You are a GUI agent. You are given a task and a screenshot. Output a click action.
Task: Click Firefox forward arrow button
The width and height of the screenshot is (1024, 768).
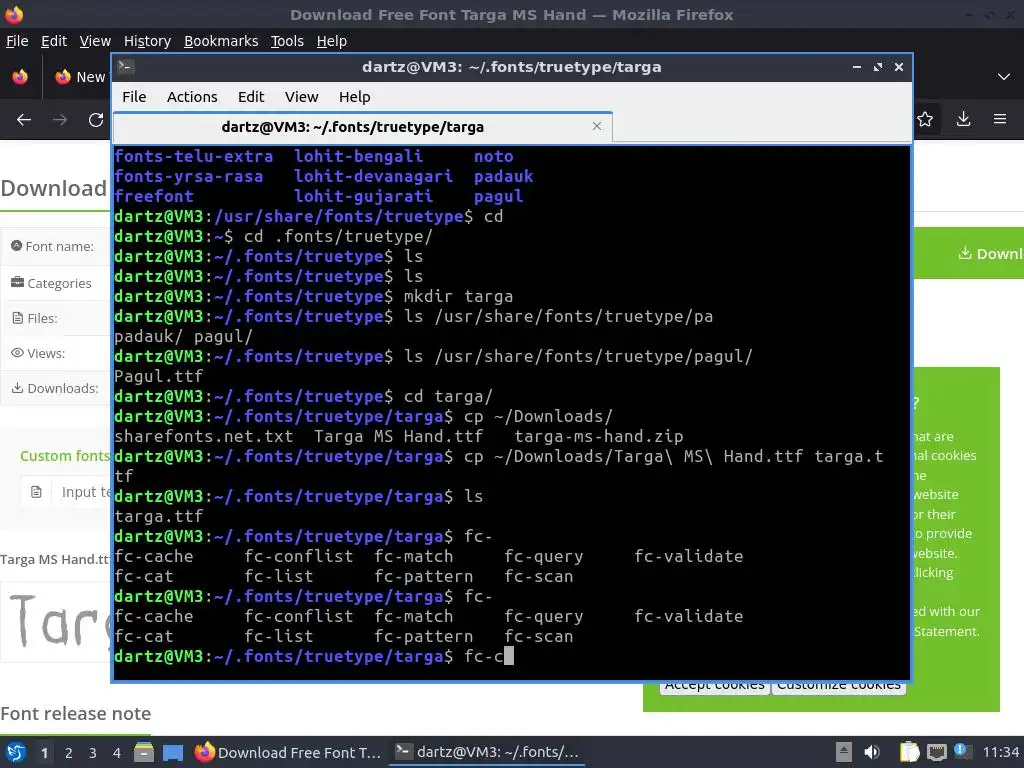tap(59, 120)
